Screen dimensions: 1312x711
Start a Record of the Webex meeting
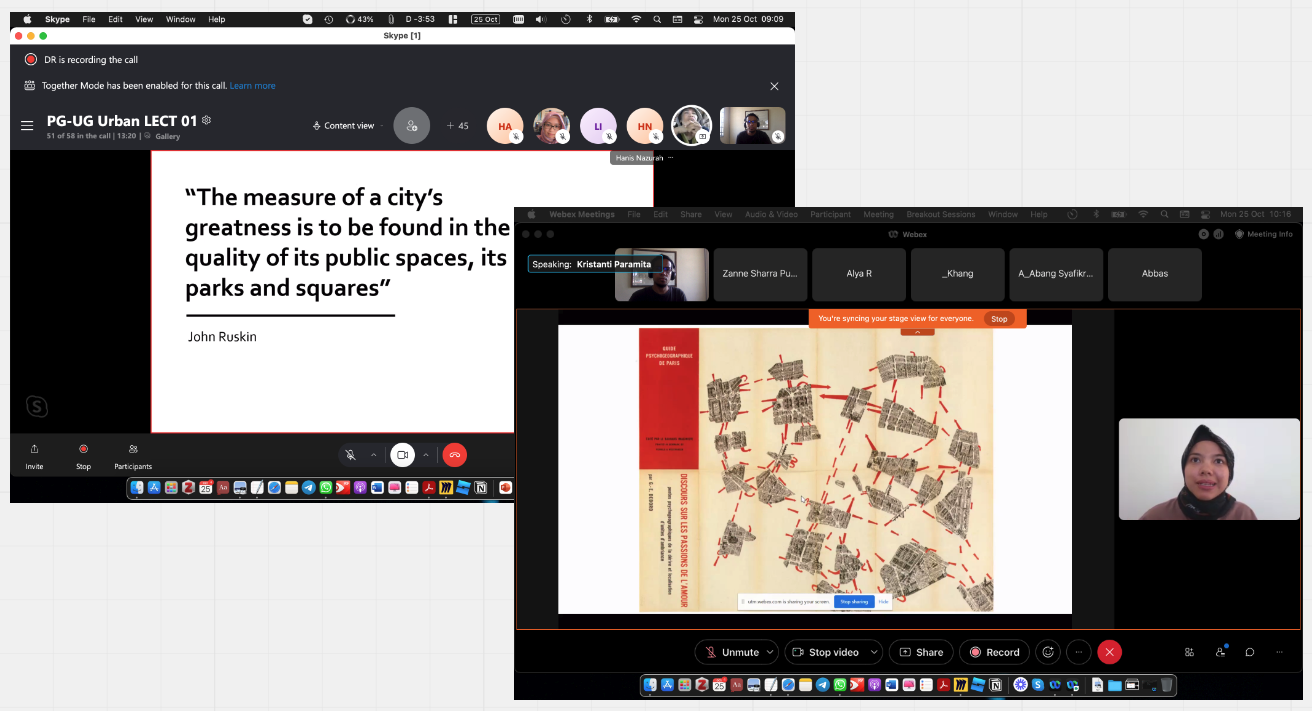[993, 652]
